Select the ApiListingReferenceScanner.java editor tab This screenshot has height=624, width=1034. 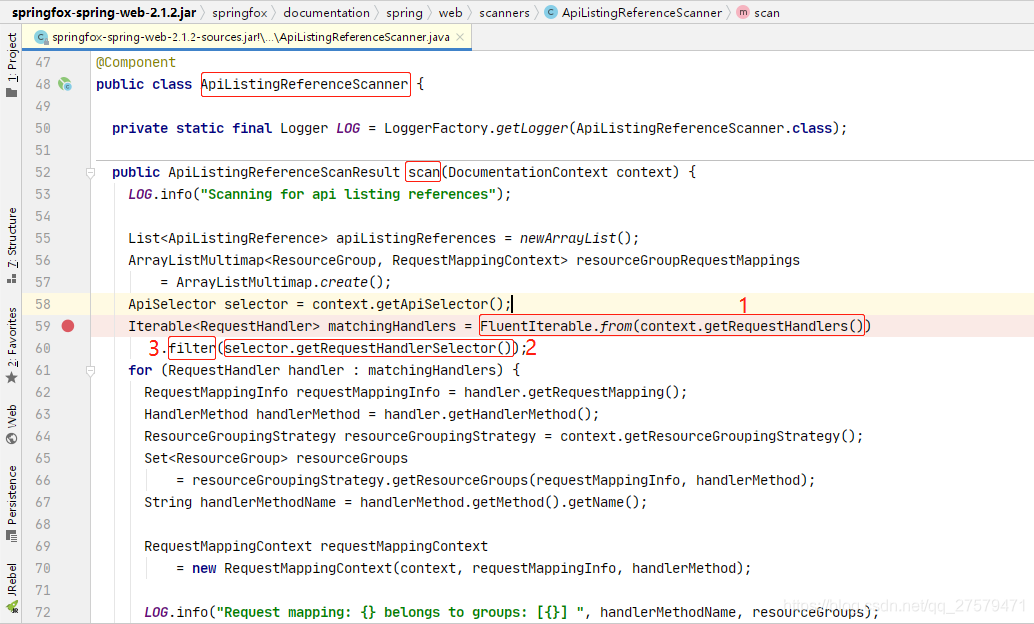point(248,37)
